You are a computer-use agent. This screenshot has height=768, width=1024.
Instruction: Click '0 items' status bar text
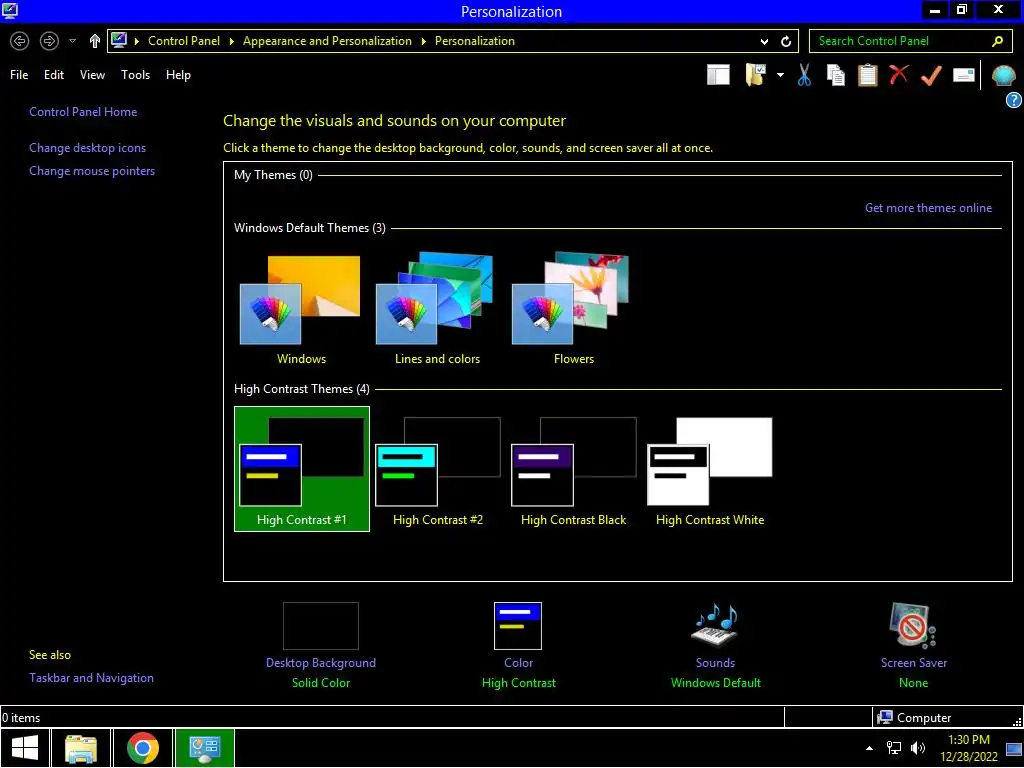coord(21,718)
